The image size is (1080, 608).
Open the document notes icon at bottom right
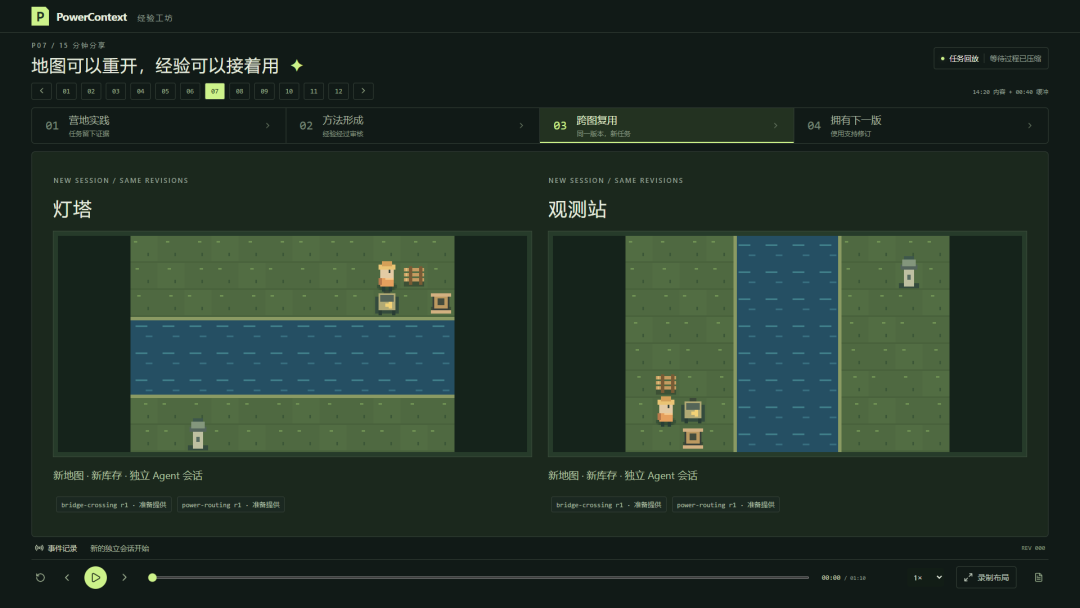[x=1039, y=578]
